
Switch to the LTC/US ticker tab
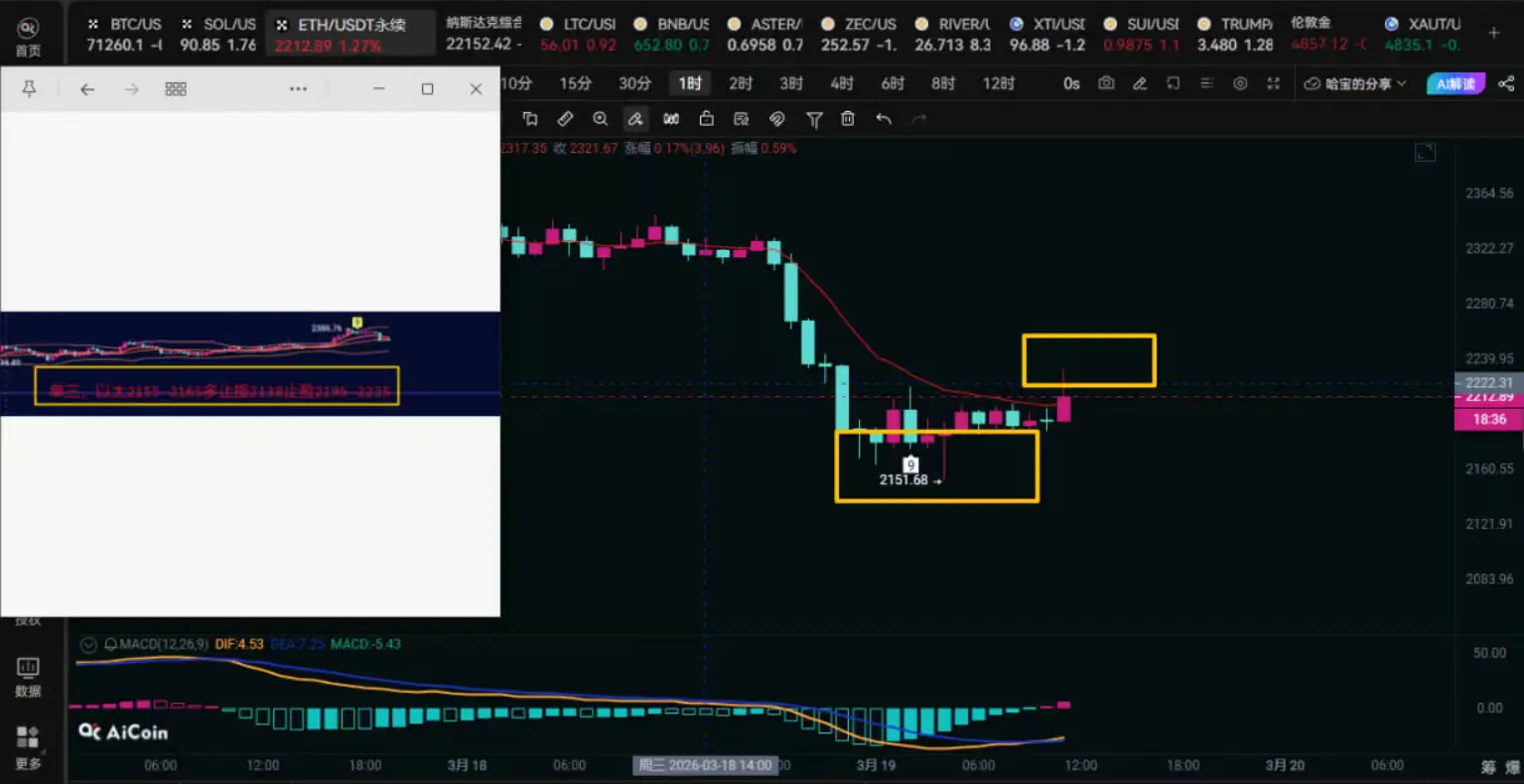click(578, 34)
